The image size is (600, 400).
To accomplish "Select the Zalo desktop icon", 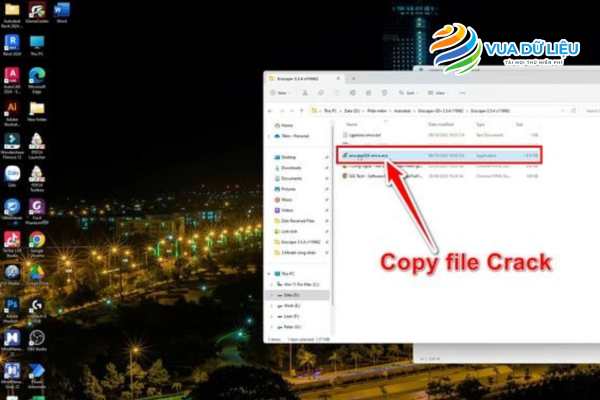I will pyautogui.click(x=12, y=173).
